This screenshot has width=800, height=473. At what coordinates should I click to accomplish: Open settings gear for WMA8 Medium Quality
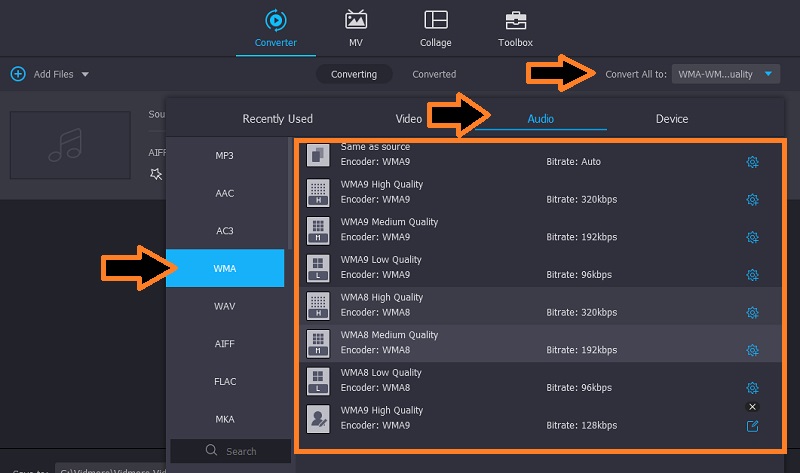(x=752, y=350)
